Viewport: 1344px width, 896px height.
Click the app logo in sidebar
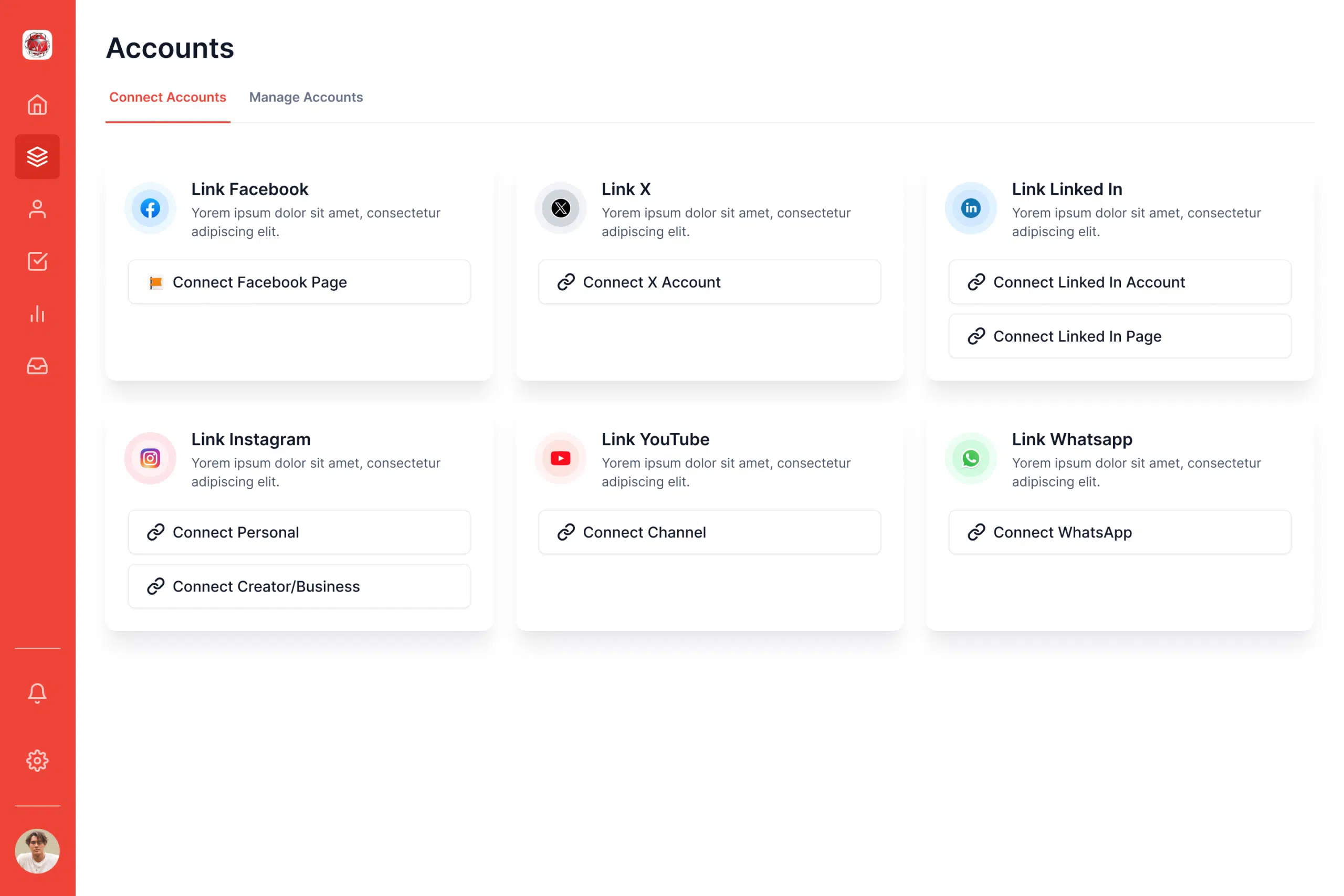(x=37, y=45)
